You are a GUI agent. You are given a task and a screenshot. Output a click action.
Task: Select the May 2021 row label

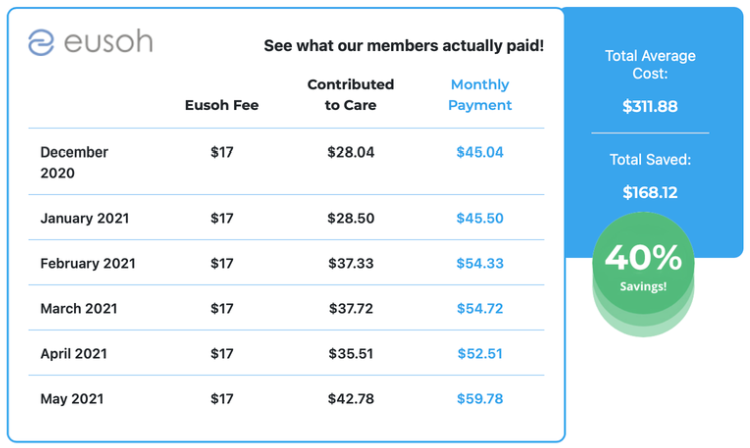point(73,399)
